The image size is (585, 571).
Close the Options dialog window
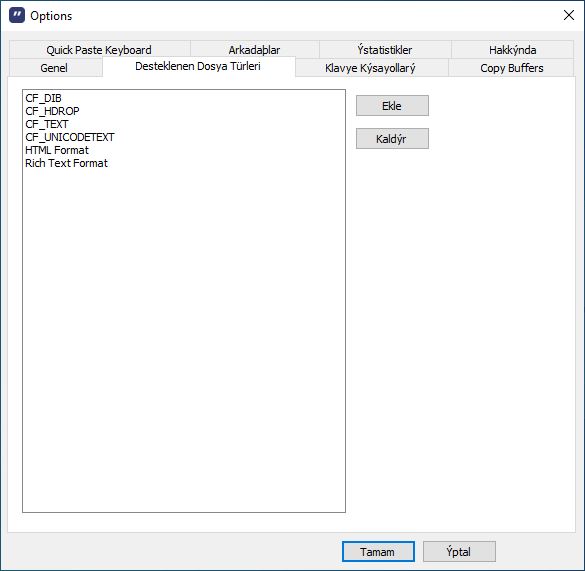(x=569, y=15)
